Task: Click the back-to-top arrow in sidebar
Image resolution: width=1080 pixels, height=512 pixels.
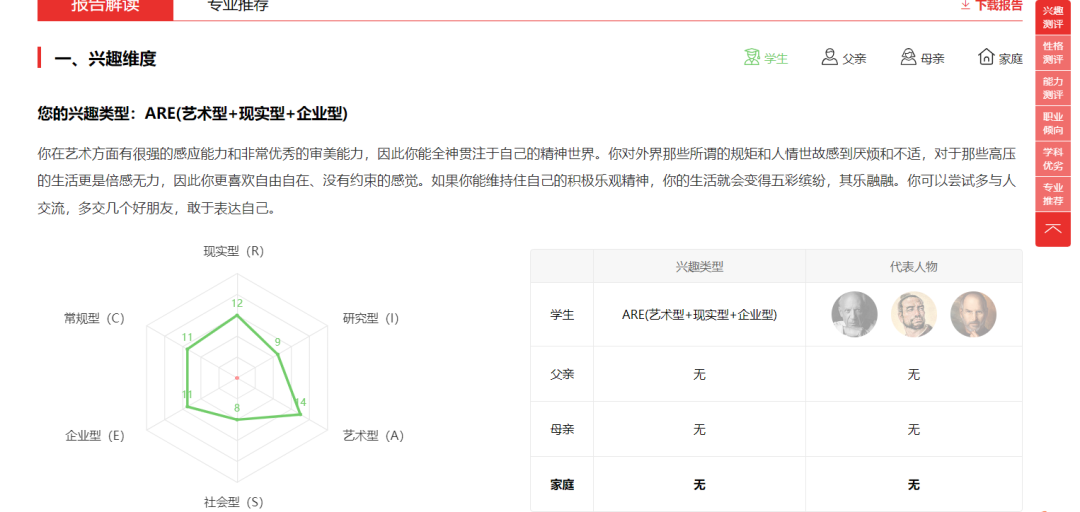Action: (x=1052, y=229)
